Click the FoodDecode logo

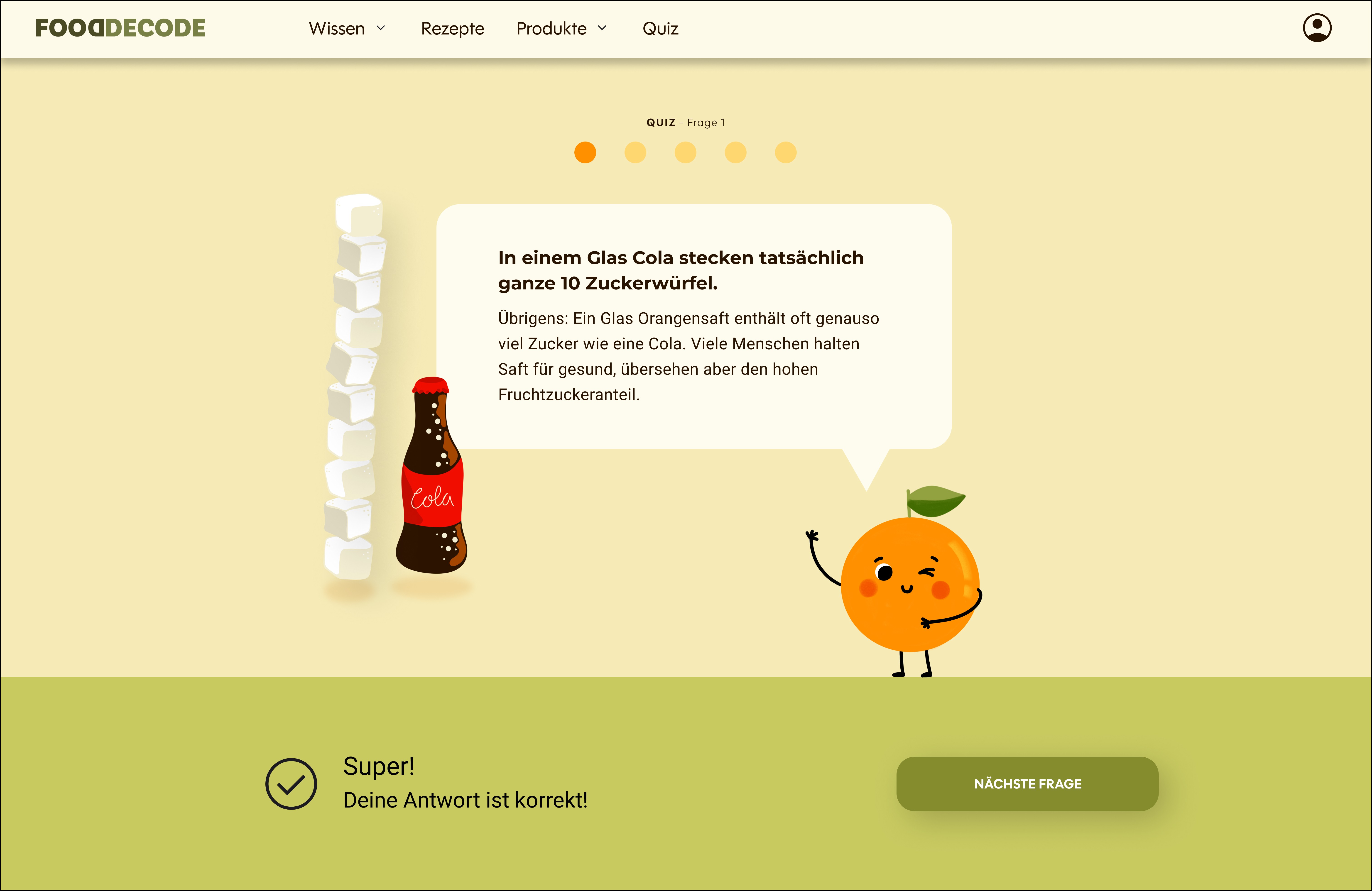coord(120,28)
